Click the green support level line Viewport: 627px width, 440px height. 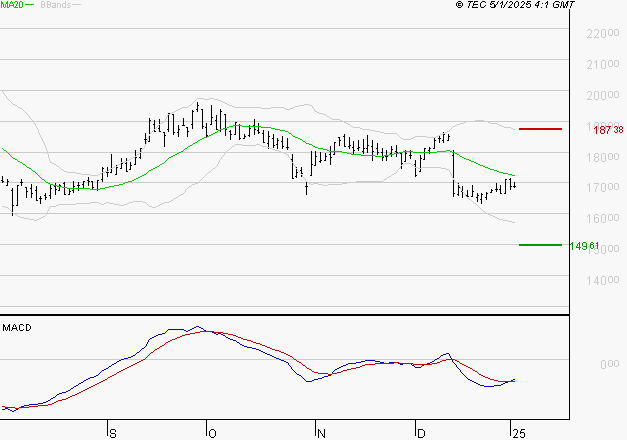540,245
